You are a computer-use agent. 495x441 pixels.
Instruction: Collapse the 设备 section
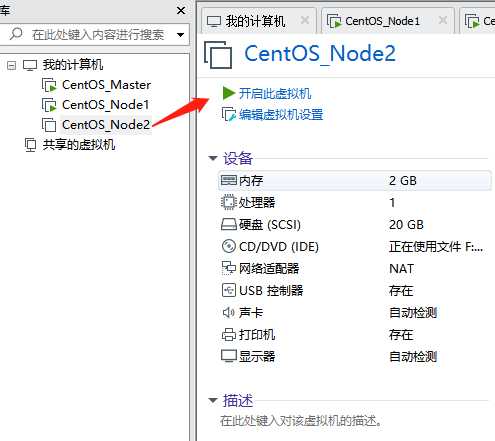click(x=213, y=158)
